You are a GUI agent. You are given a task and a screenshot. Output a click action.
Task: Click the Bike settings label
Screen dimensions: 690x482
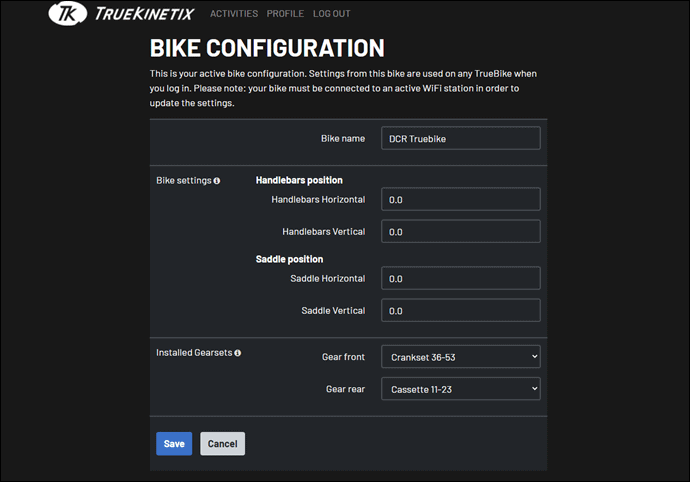[184, 180]
